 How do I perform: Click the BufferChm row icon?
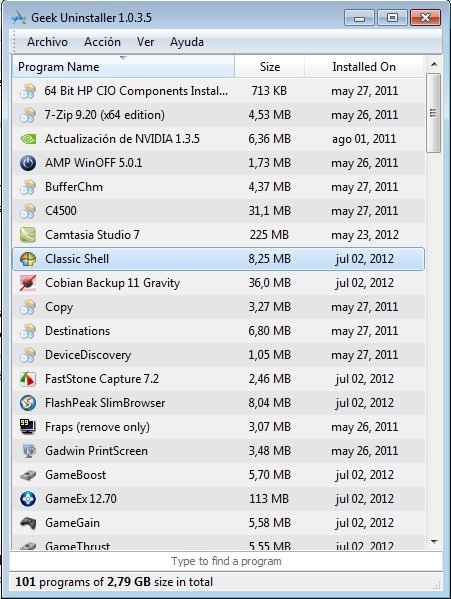point(28,187)
